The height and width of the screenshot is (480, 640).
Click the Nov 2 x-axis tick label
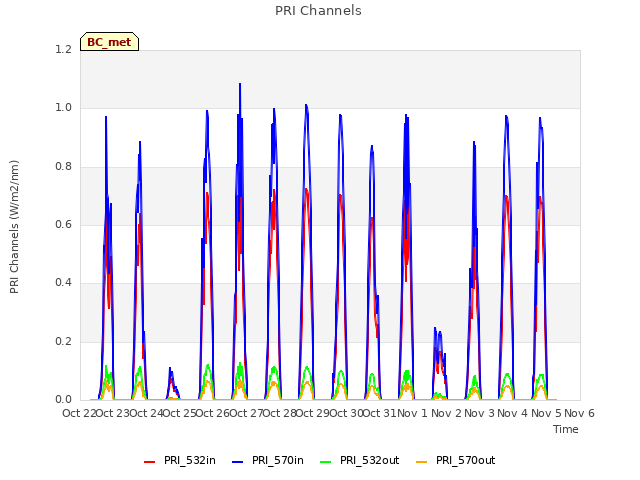(x=446, y=413)
